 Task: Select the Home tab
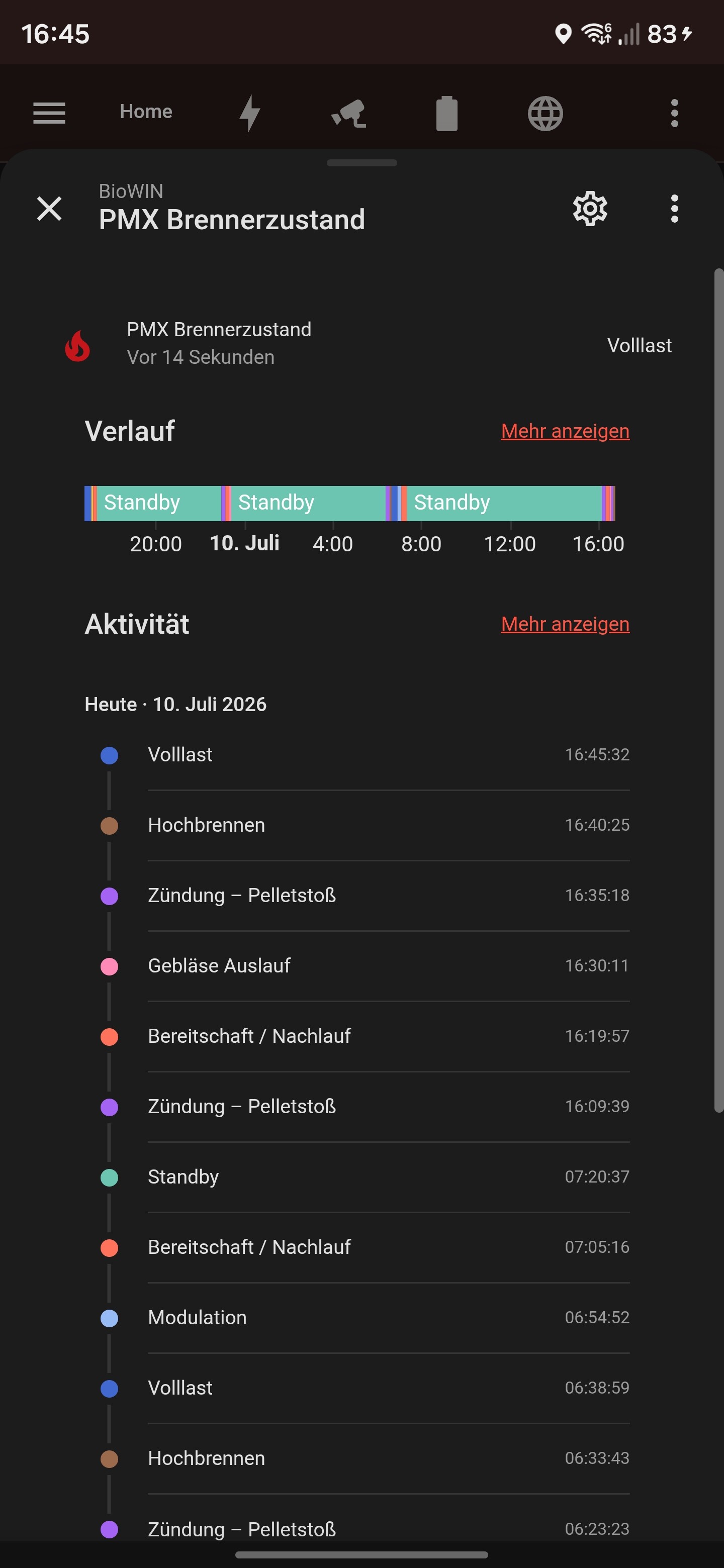pyautogui.click(x=146, y=112)
